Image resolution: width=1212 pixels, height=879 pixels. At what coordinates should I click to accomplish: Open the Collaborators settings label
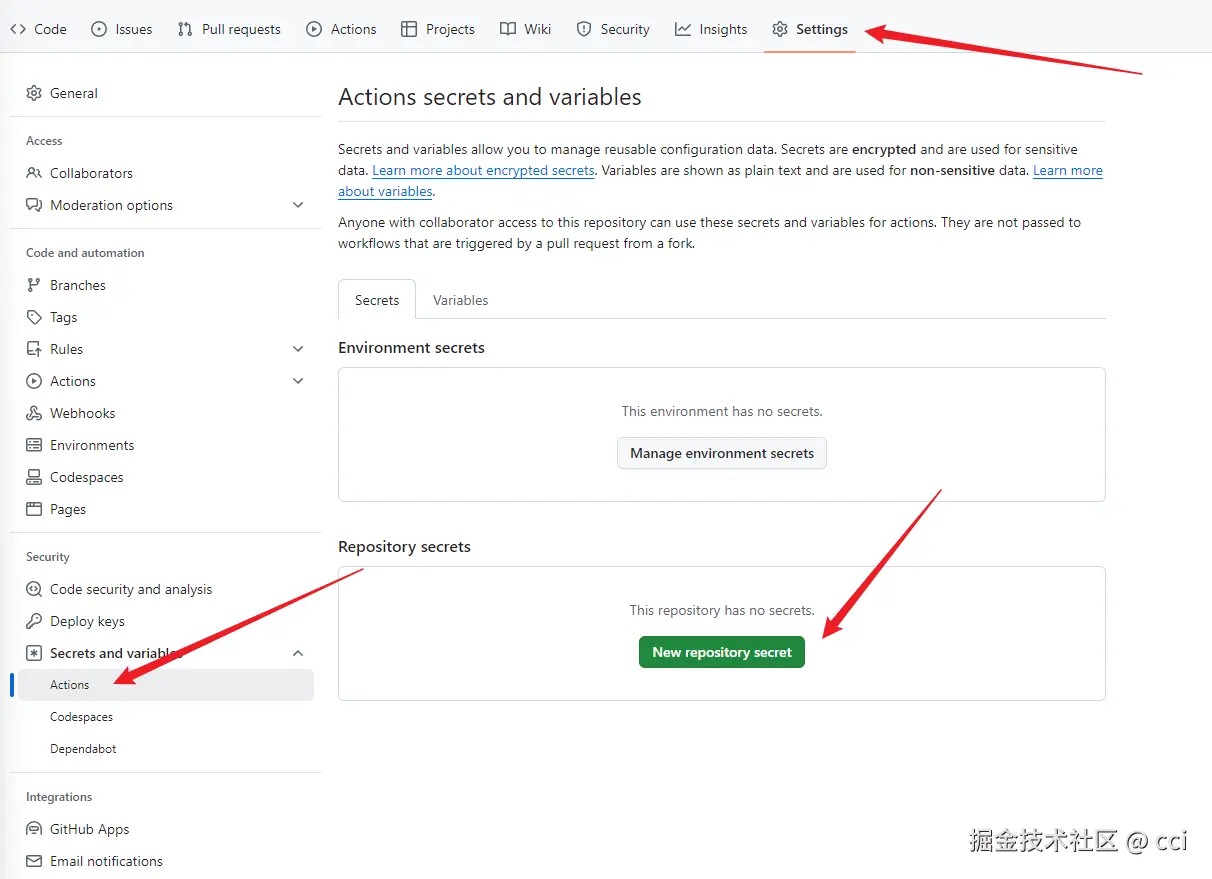[91, 173]
